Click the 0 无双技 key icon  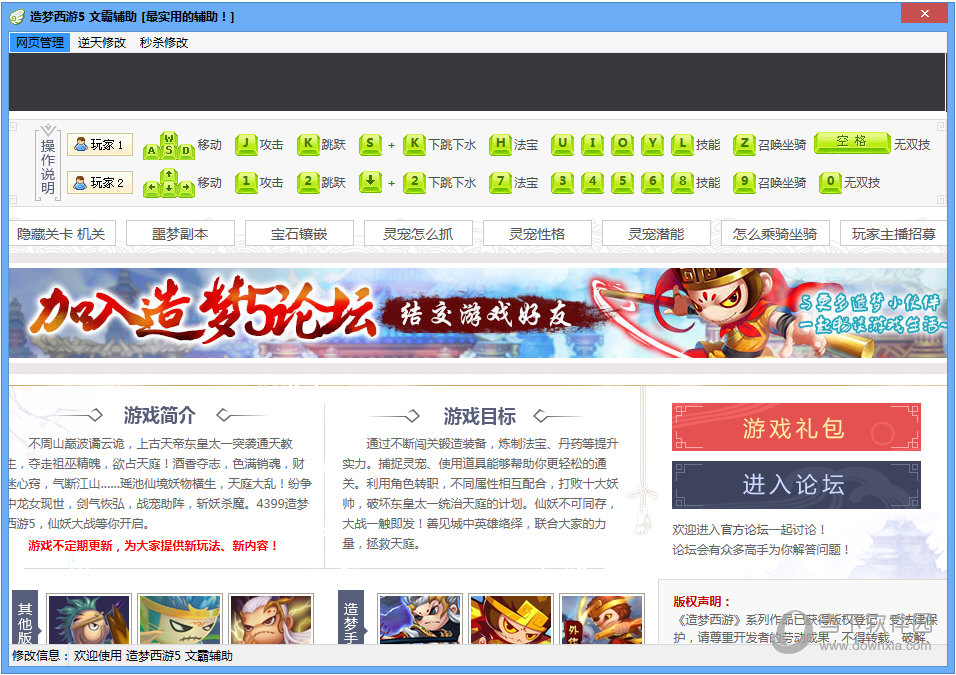tap(830, 182)
